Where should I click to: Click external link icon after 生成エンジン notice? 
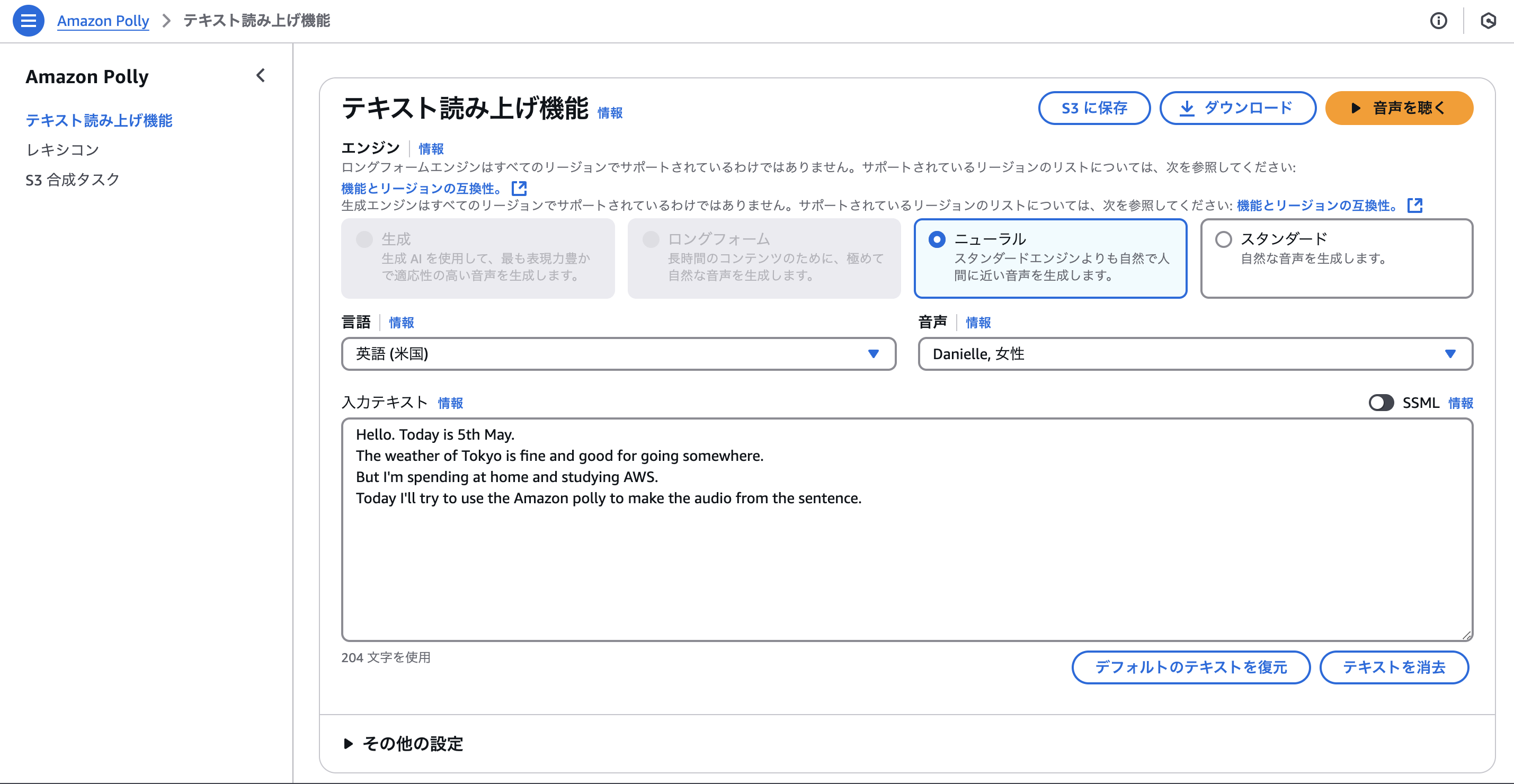[x=1416, y=205]
